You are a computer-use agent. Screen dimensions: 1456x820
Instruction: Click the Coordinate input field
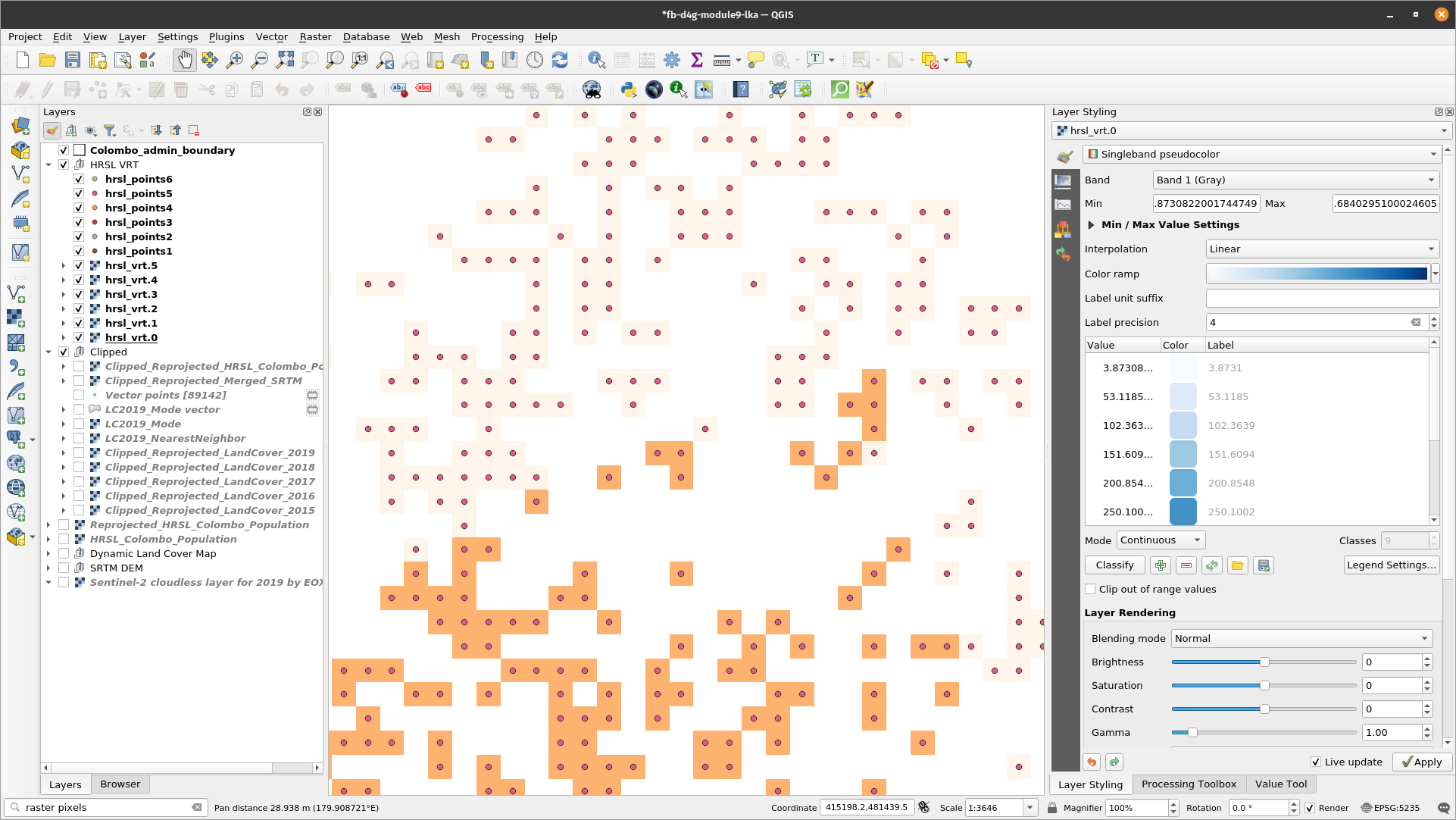pos(867,808)
